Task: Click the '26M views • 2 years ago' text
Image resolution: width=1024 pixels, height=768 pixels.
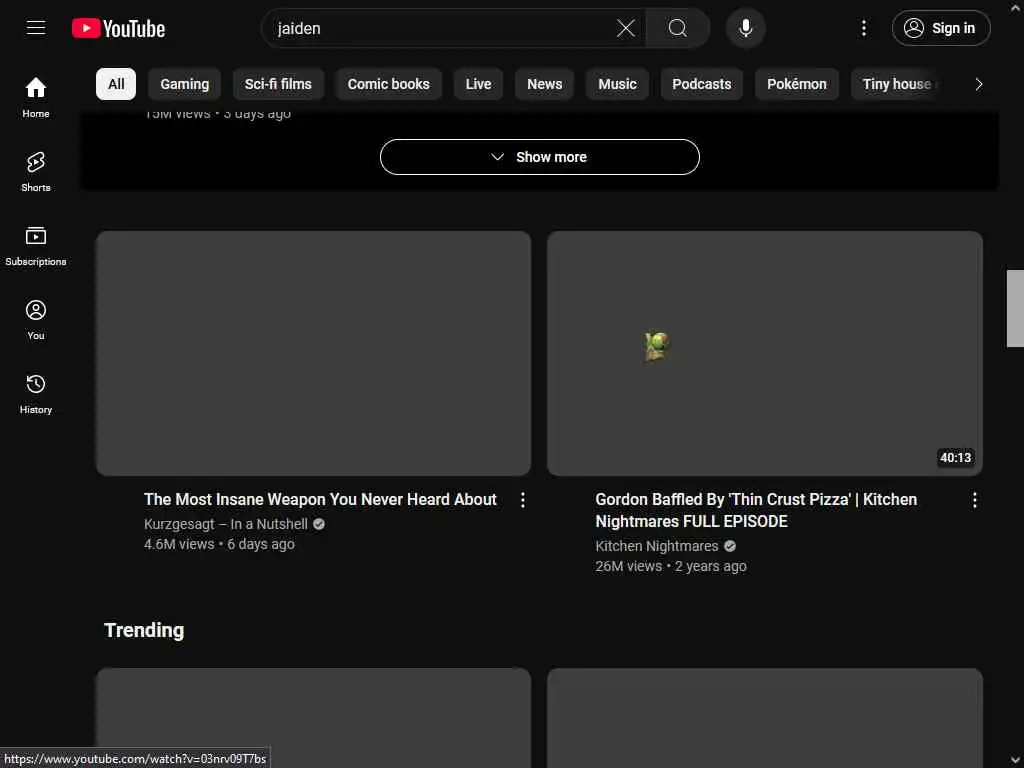Action: click(x=671, y=566)
